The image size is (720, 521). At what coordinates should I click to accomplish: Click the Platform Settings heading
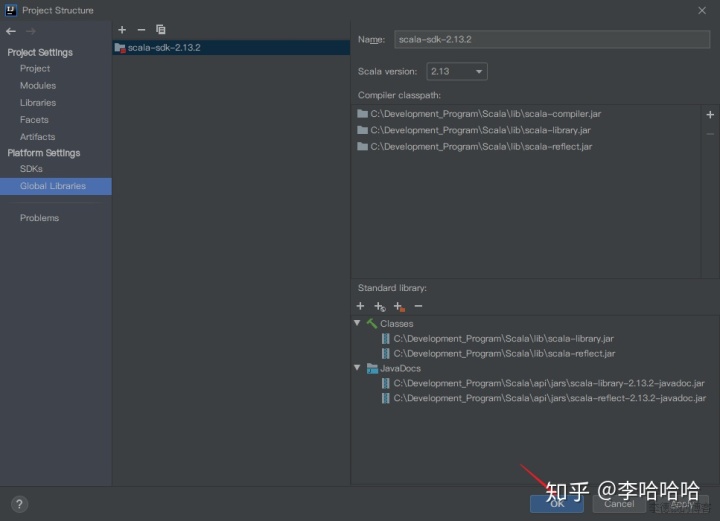point(44,153)
